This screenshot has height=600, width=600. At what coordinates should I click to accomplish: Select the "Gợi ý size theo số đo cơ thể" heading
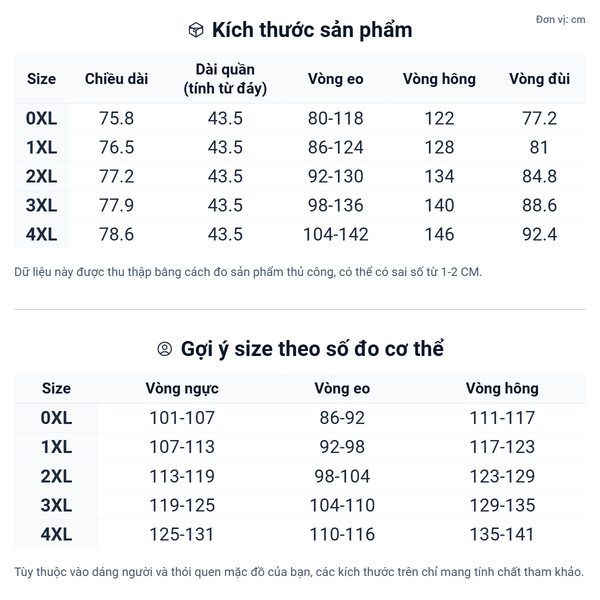coord(313,349)
